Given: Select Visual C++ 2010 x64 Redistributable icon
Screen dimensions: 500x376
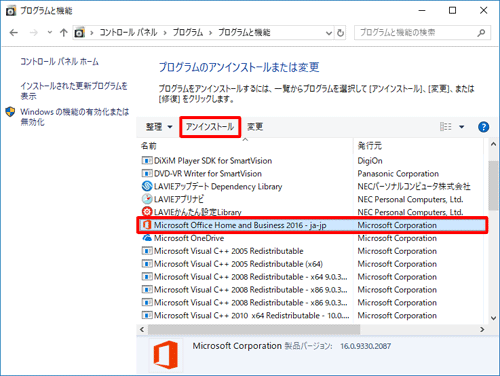Looking at the screenshot, I should coord(147,315).
